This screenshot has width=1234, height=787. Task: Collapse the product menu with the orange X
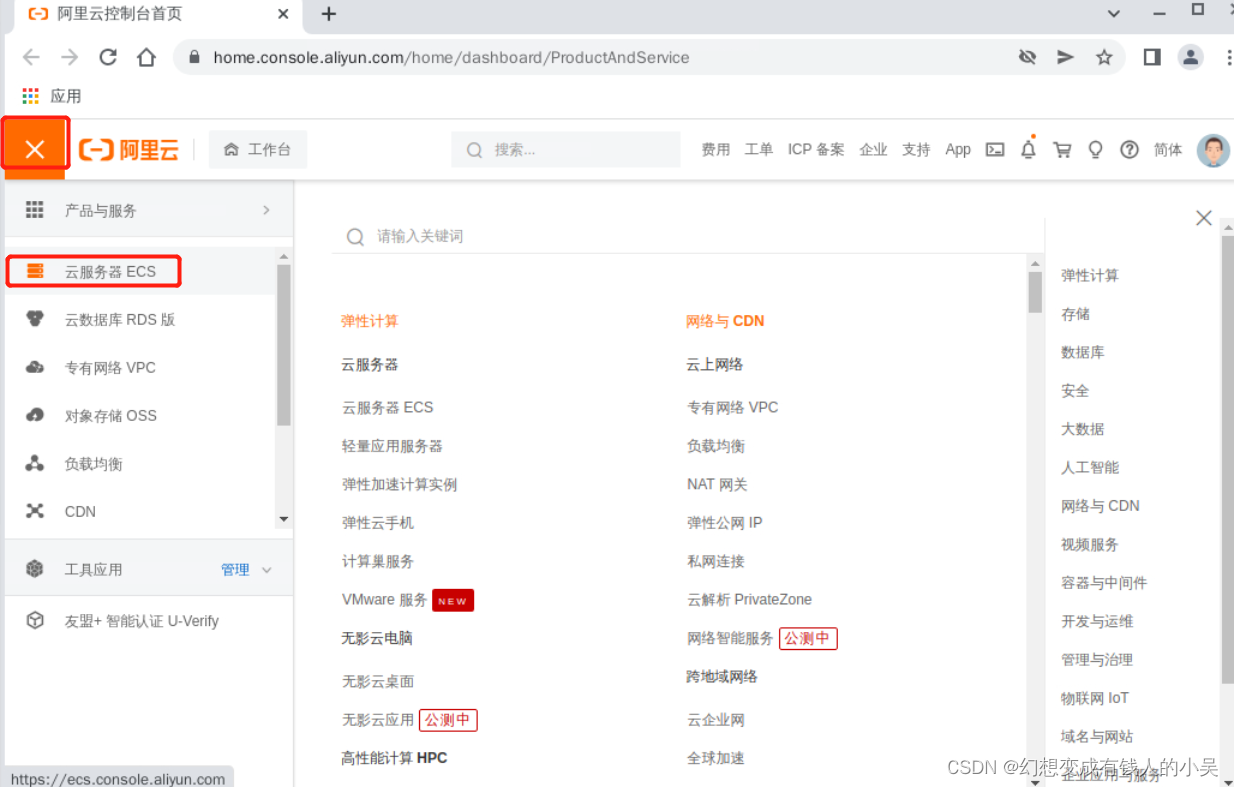[x=35, y=146]
